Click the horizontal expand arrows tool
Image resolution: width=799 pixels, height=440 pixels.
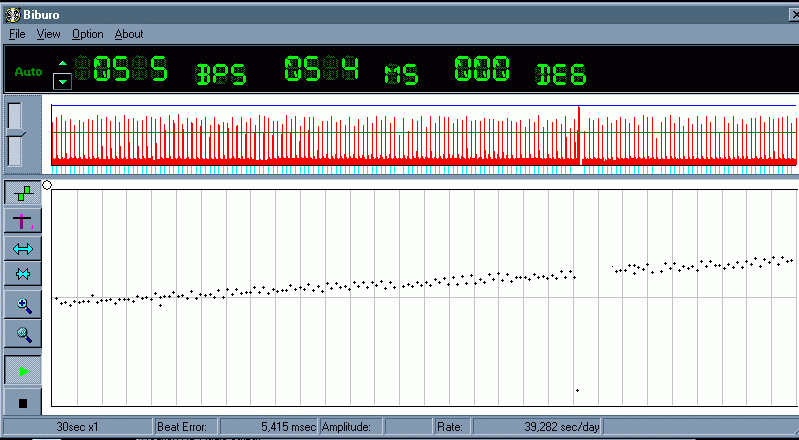23,248
